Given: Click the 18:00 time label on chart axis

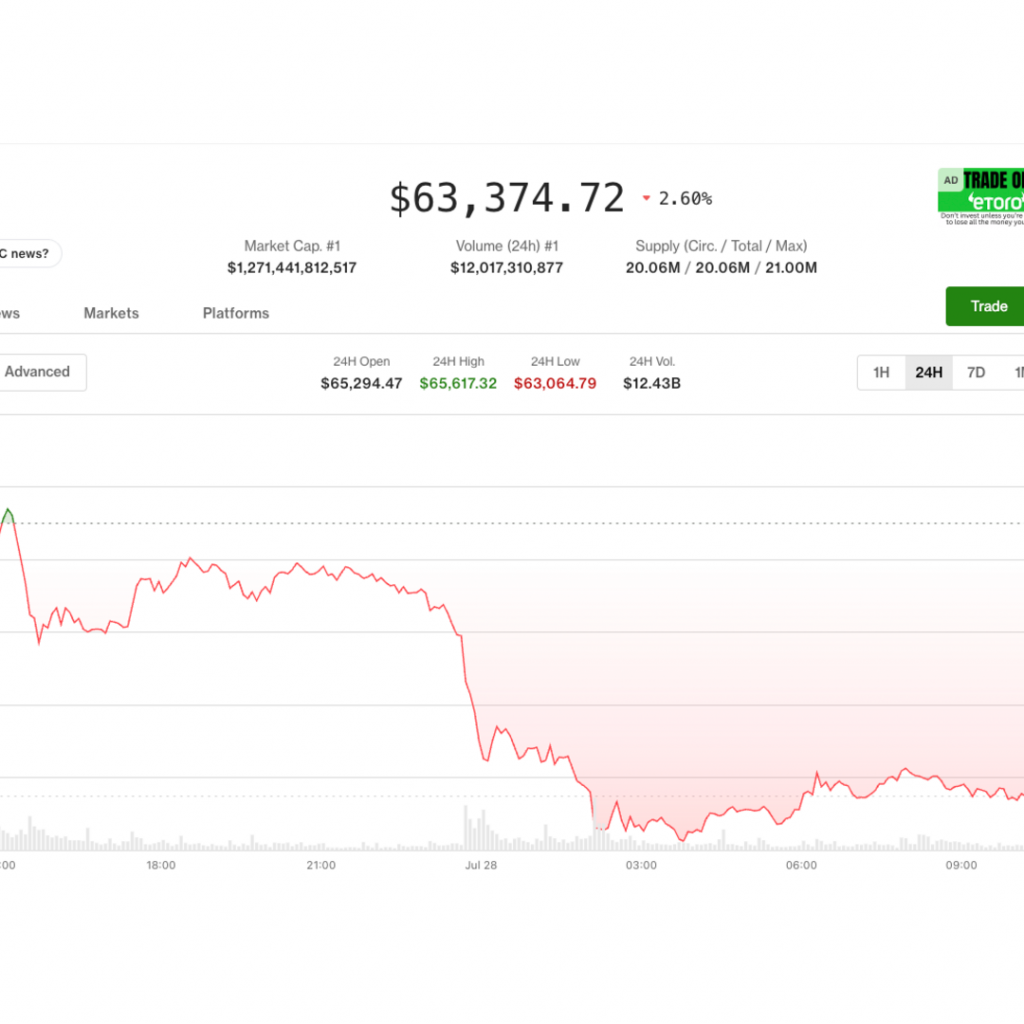Looking at the screenshot, I should point(161,865).
